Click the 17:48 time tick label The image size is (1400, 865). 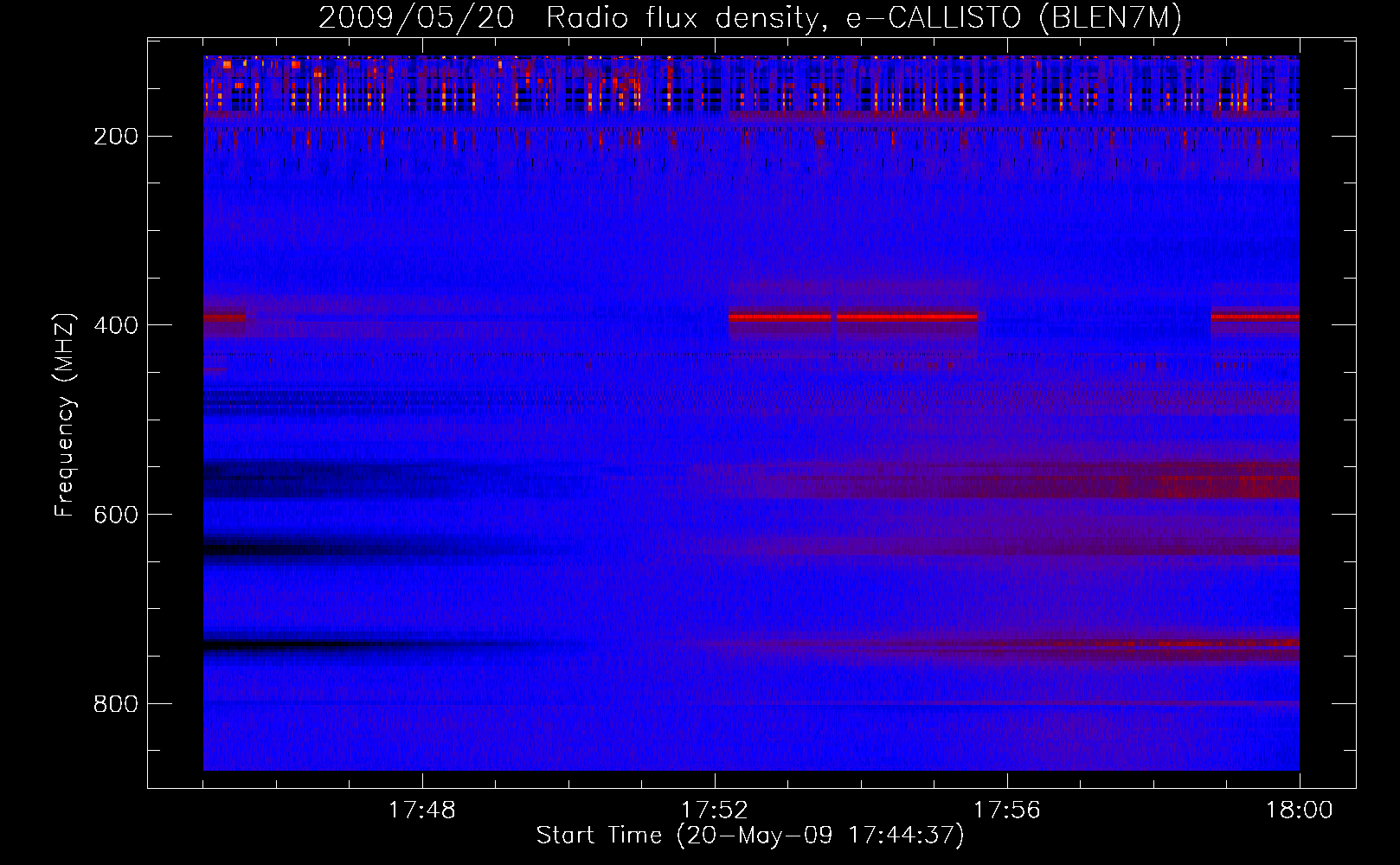click(x=422, y=810)
